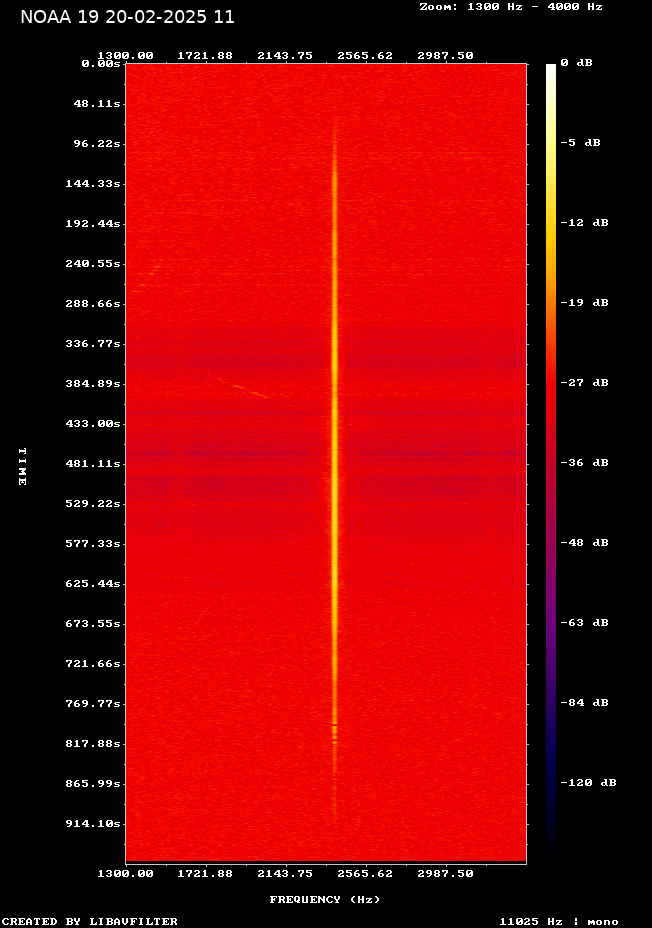Screen dimensions: 652x928
Task: Click the '721.66s' time label
Action: pos(93,663)
